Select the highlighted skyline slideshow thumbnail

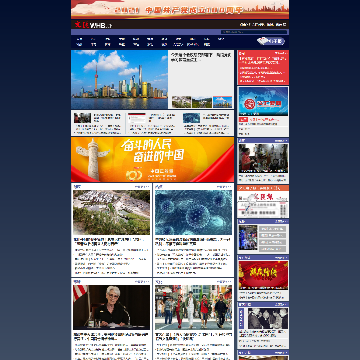click(x=223, y=102)
